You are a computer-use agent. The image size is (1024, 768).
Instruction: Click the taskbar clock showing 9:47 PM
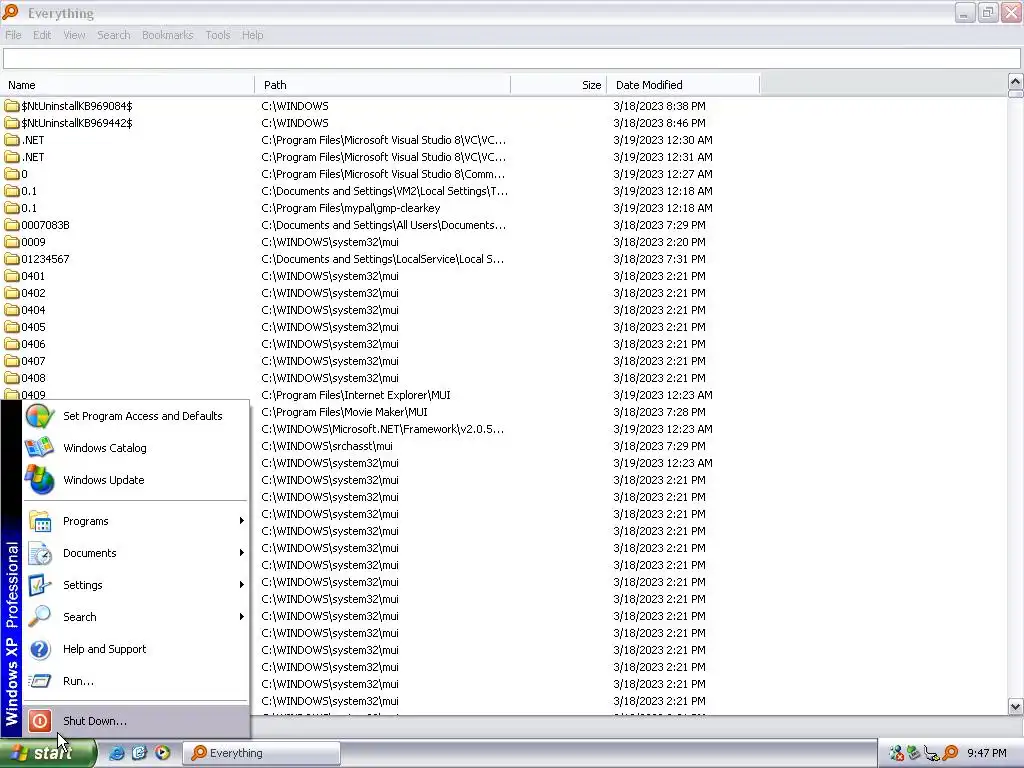987,753
